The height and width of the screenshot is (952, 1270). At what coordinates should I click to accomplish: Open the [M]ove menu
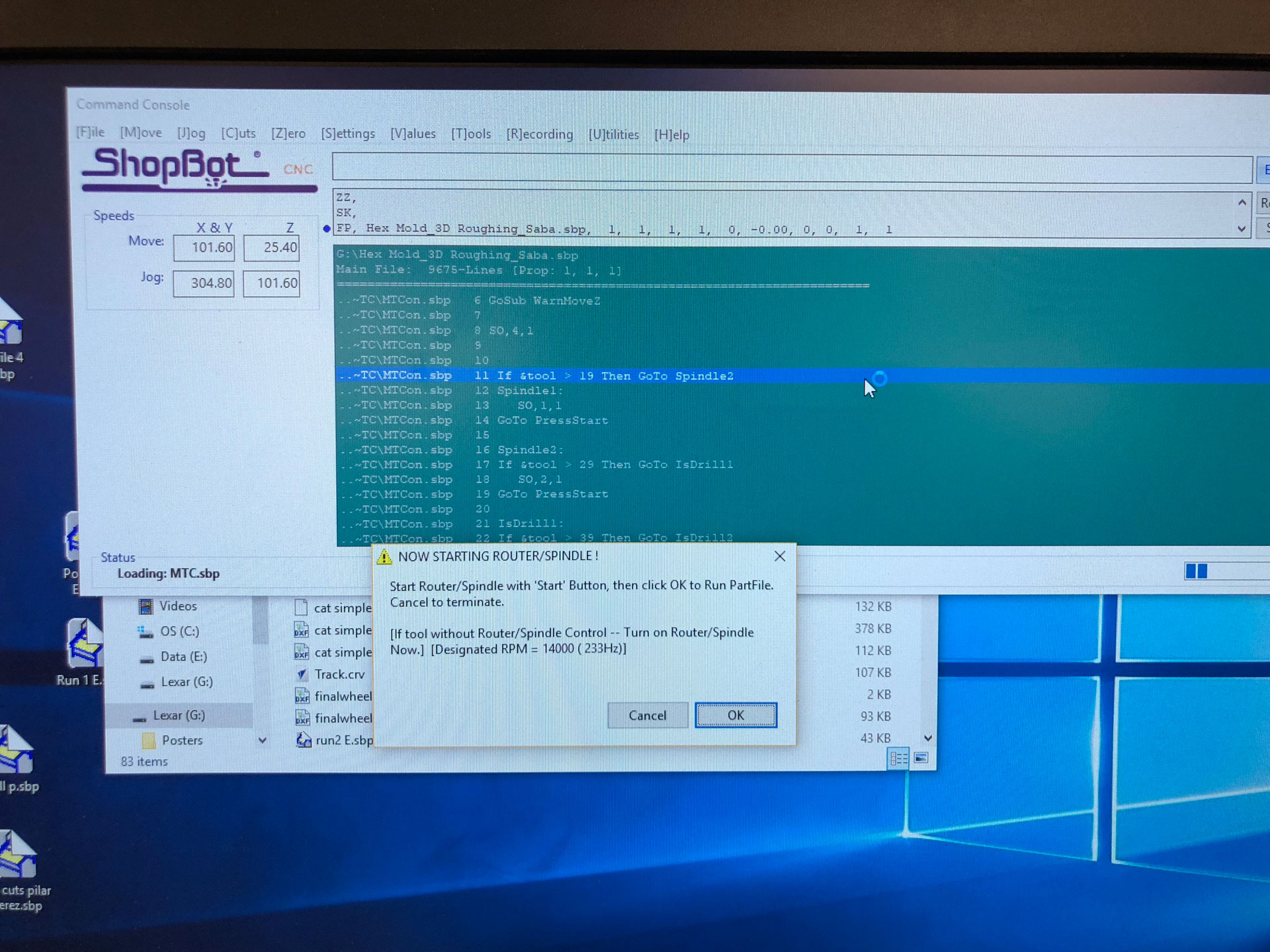[x=141, y=132]
